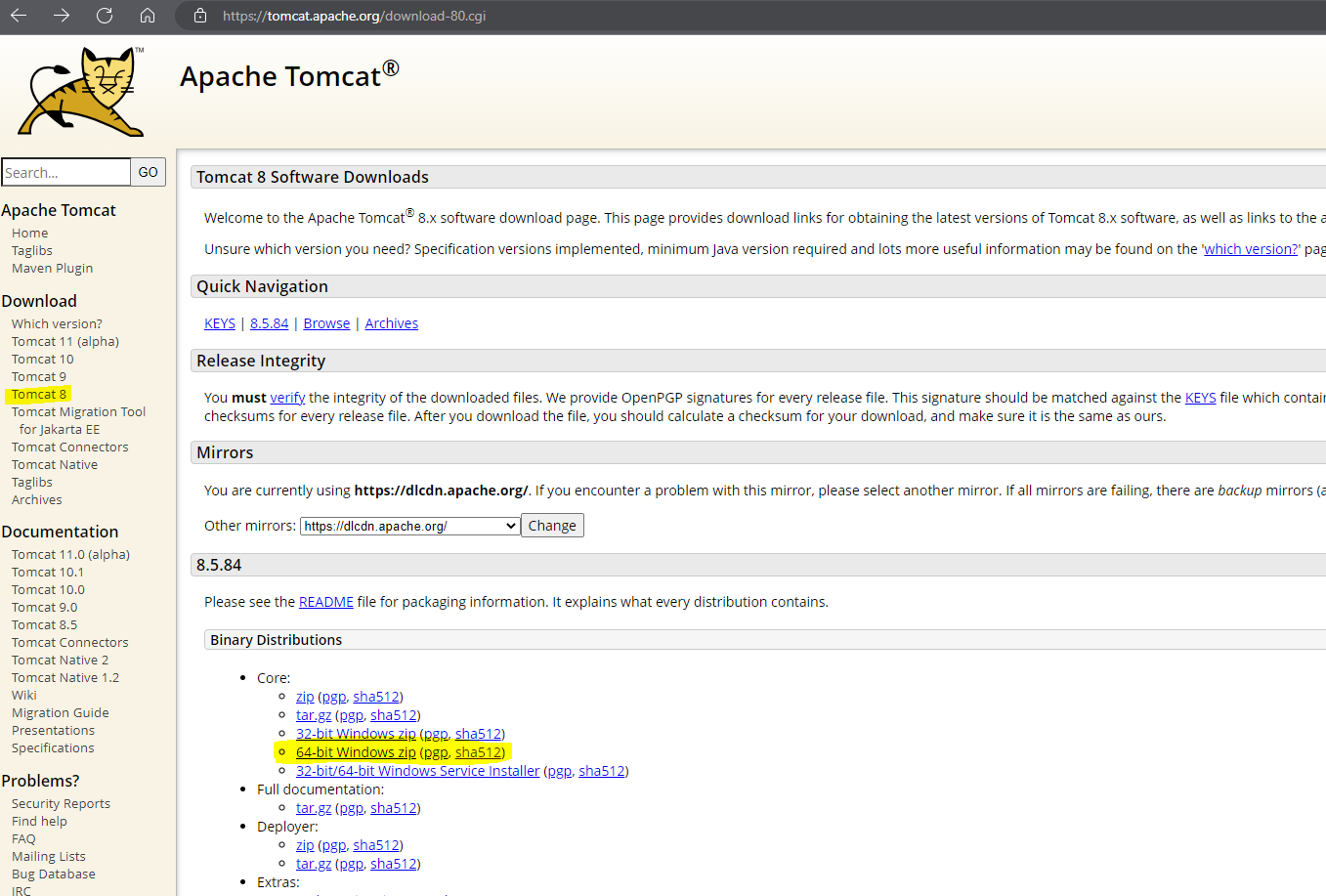The width and height of the screenshot is (1326, 896).
Task: Download the 64-bit Windows zip
Action: coord(356,752)
